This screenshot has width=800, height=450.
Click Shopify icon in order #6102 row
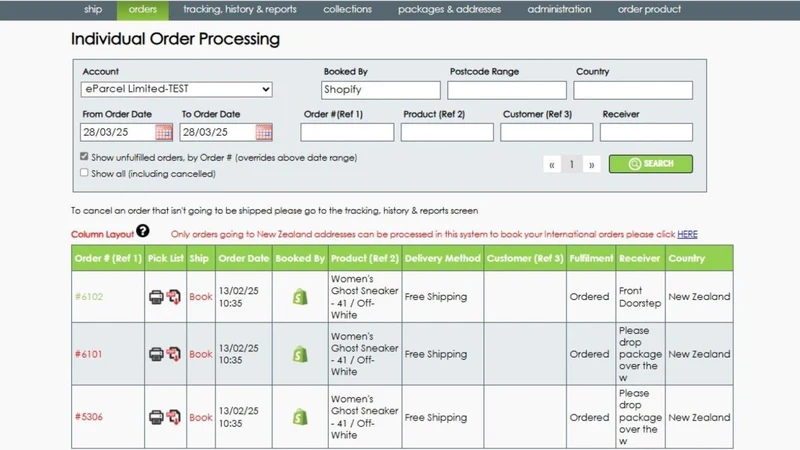300,297
